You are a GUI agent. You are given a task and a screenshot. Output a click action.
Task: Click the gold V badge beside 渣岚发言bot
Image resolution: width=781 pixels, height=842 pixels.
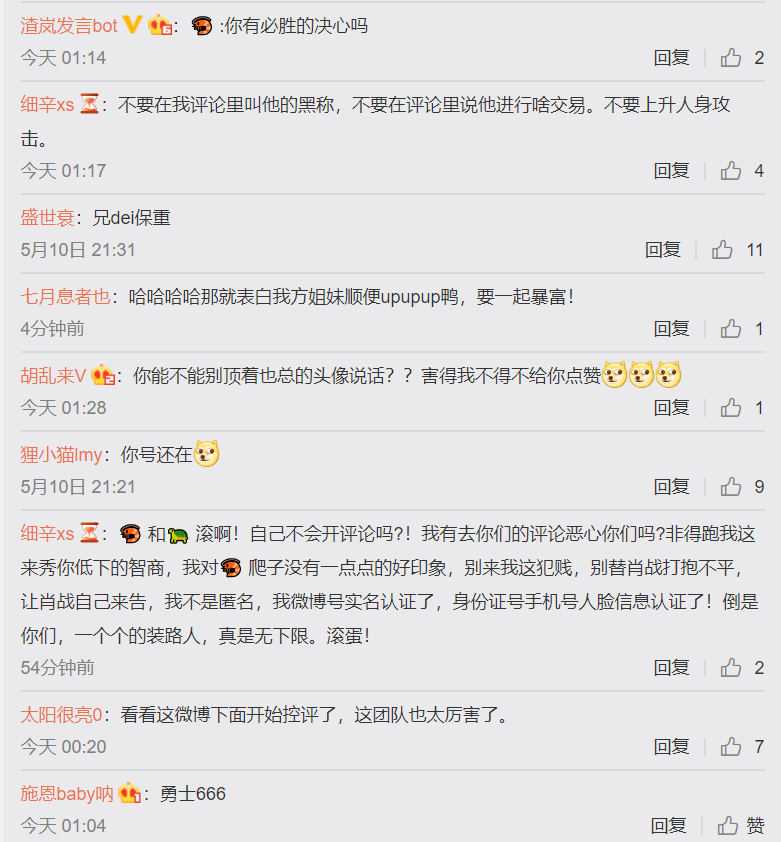(132, 25)
